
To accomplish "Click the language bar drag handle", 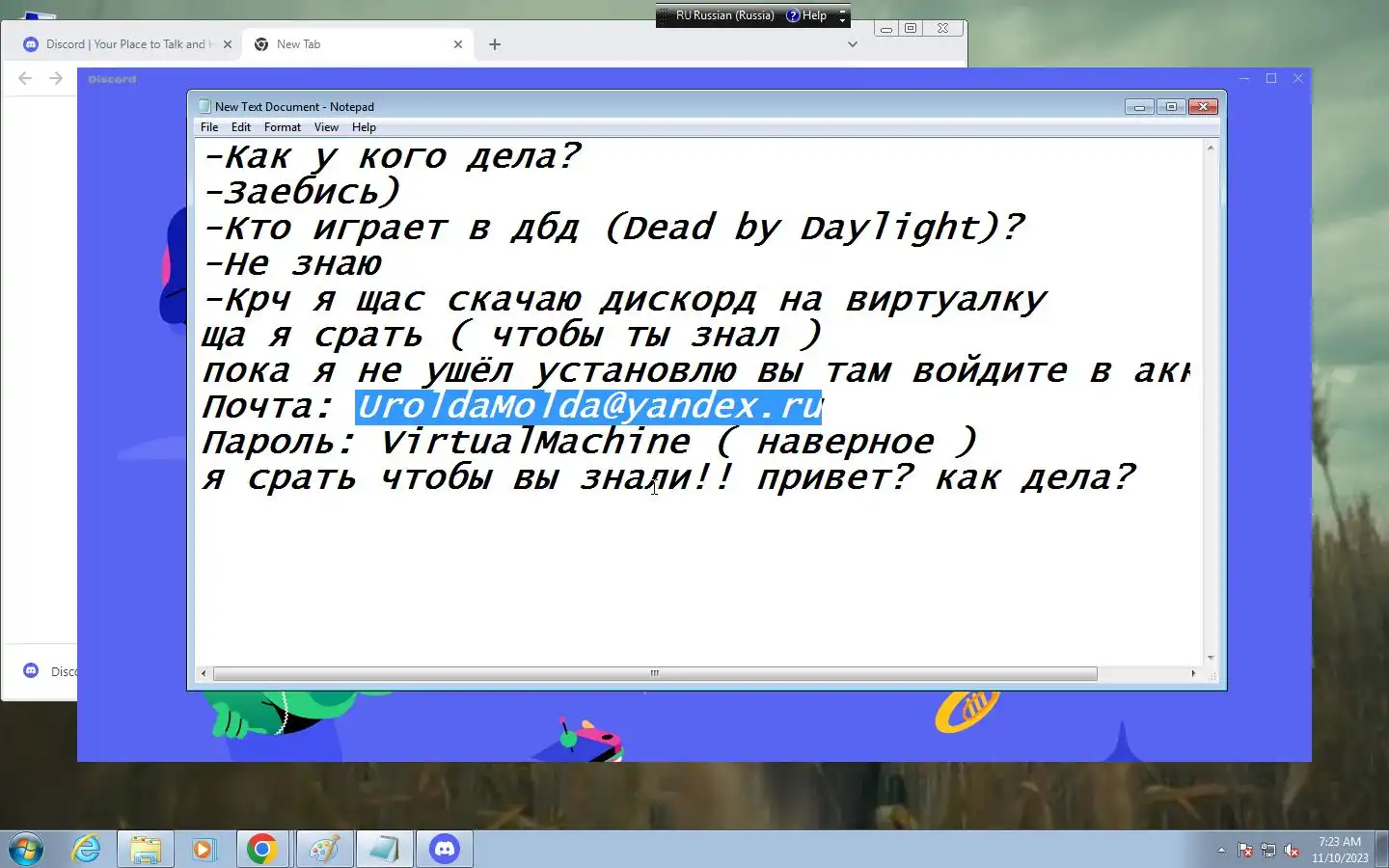I will tap(664, 15).
